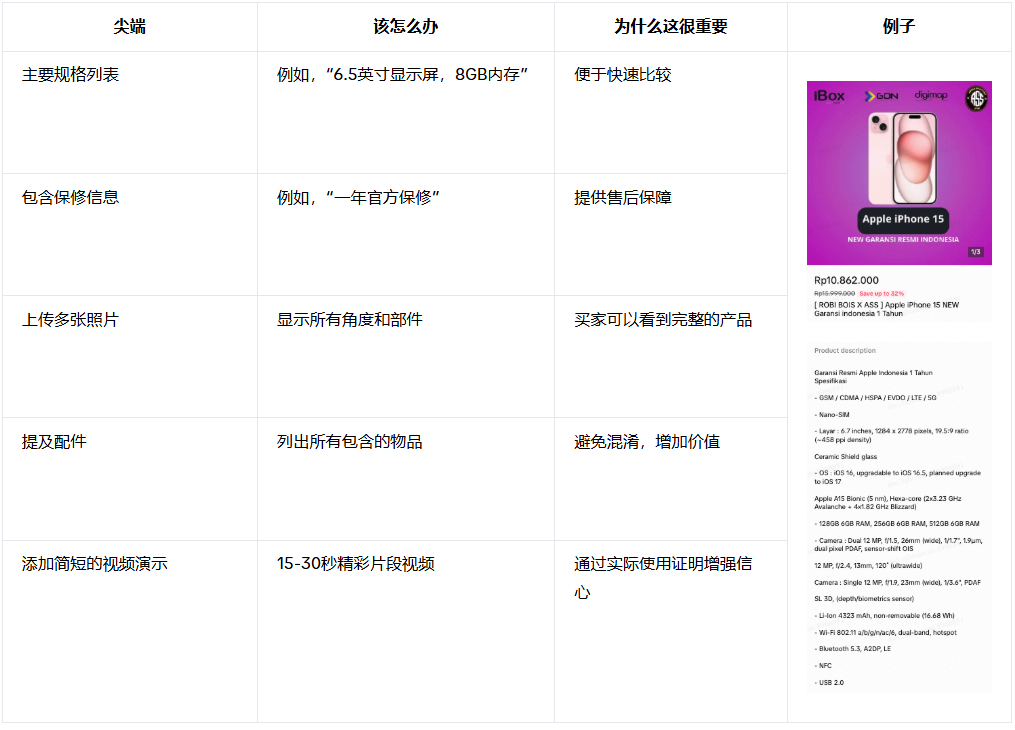This screenshot has width=1015, height=730.
Task: Open the ROBI BOIS X ASS listing title
Action: click(x=885, y=308)
